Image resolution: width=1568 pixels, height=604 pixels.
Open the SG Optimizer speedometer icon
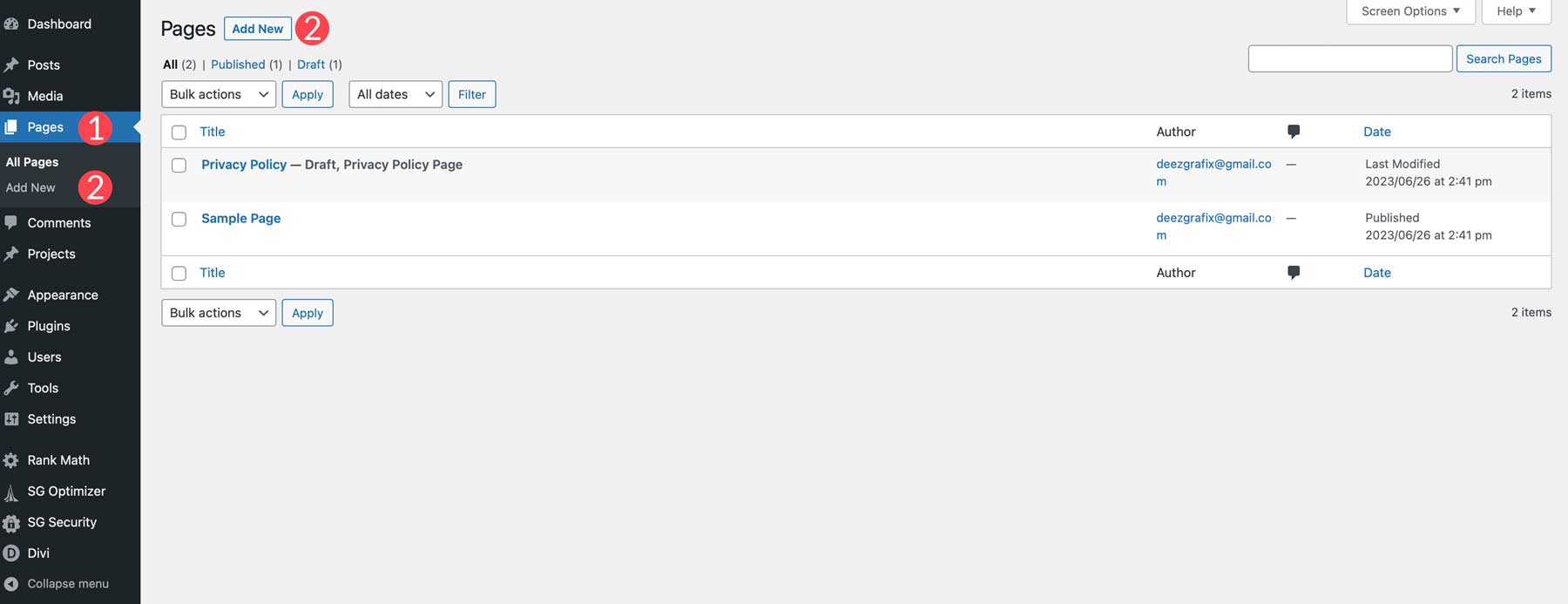click(12, 491)
